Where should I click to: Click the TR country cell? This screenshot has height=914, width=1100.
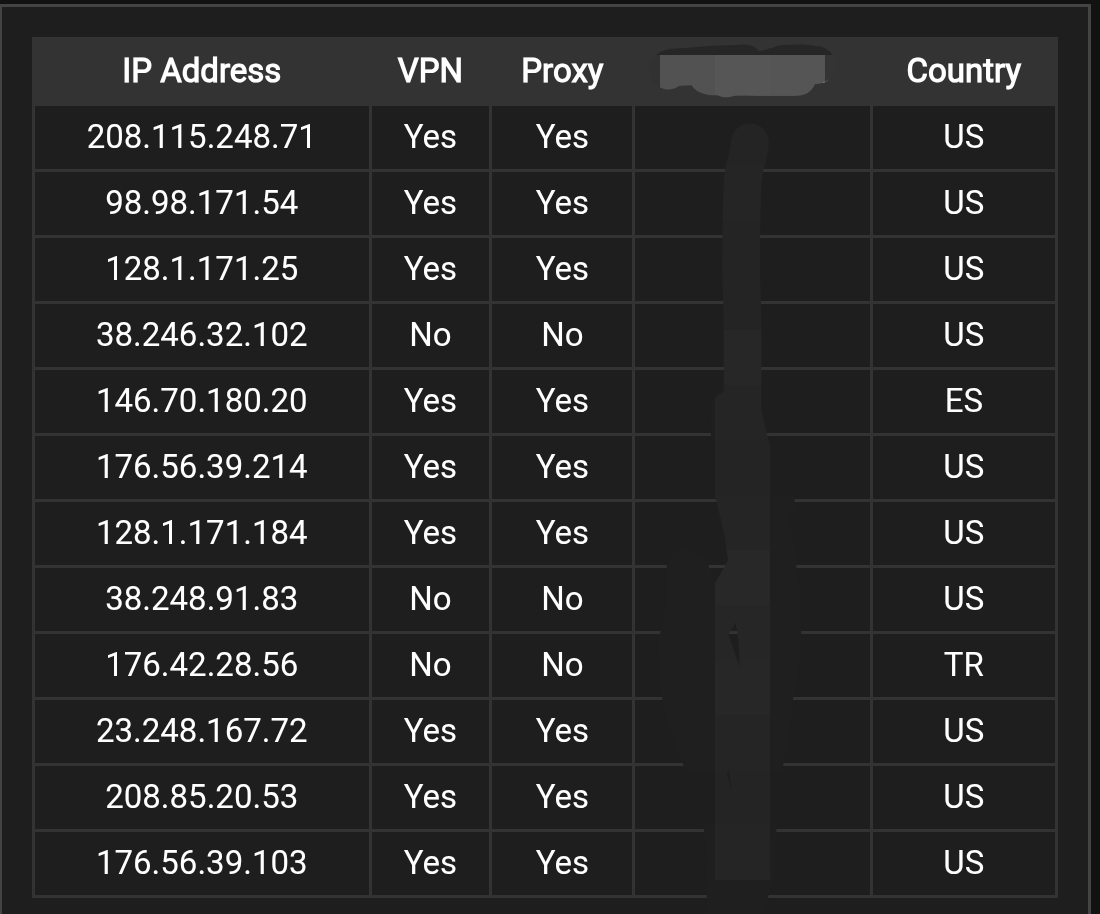tap(963, 664)
